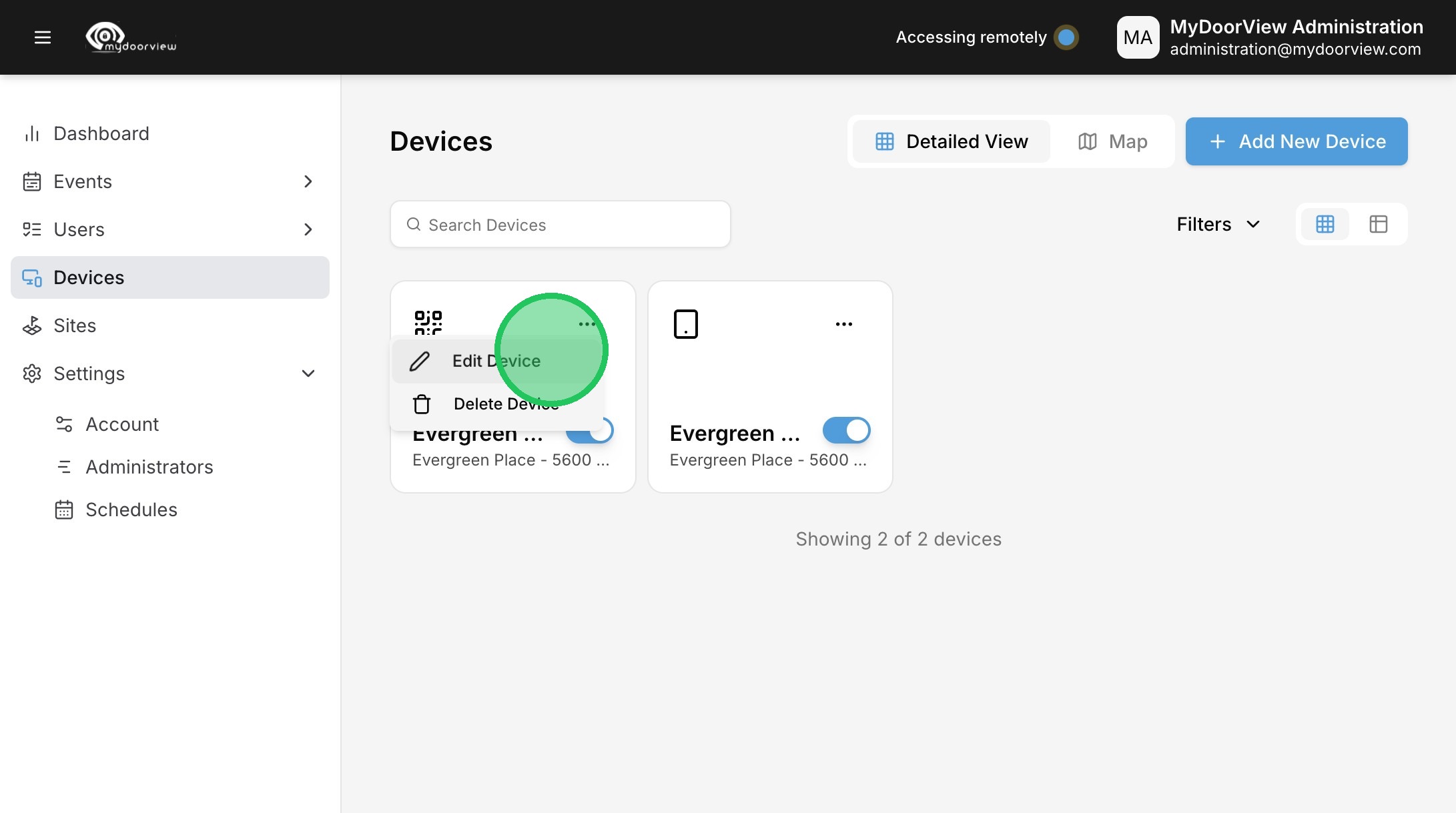Click the remote access status indicator
1456x813 pixels.
[1066, 37]
